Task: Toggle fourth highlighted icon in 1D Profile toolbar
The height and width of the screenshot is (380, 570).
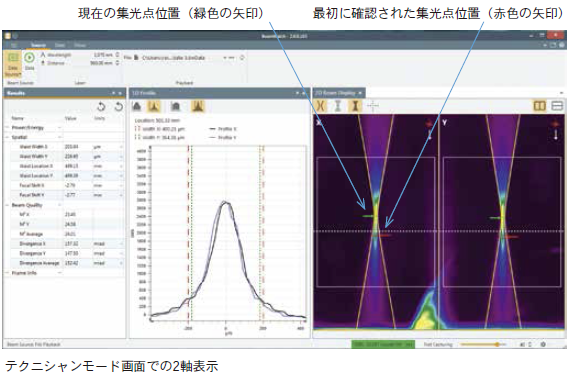Action: click(x=198, y=107)
